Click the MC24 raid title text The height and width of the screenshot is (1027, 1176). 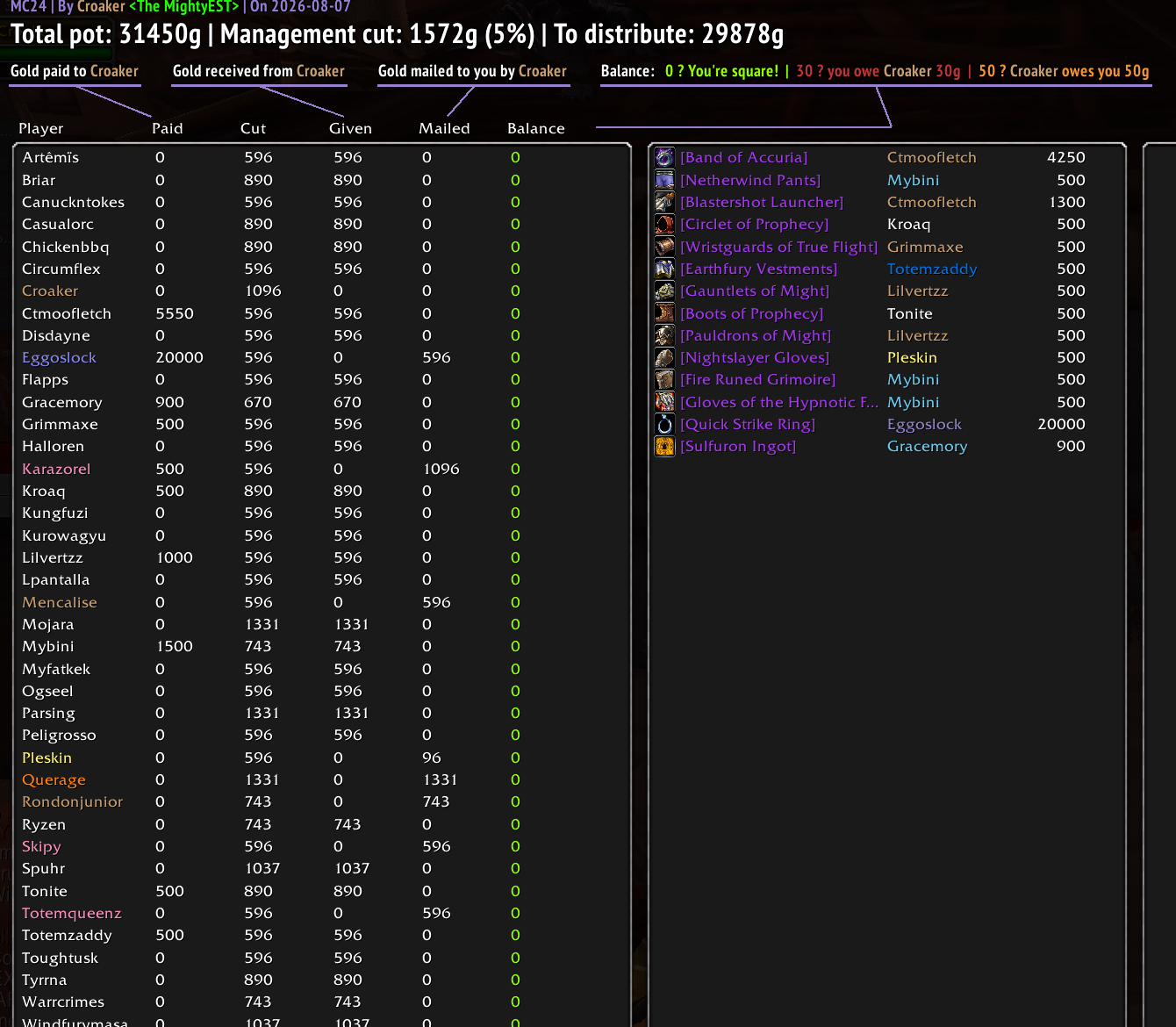(x=28, y=7)
